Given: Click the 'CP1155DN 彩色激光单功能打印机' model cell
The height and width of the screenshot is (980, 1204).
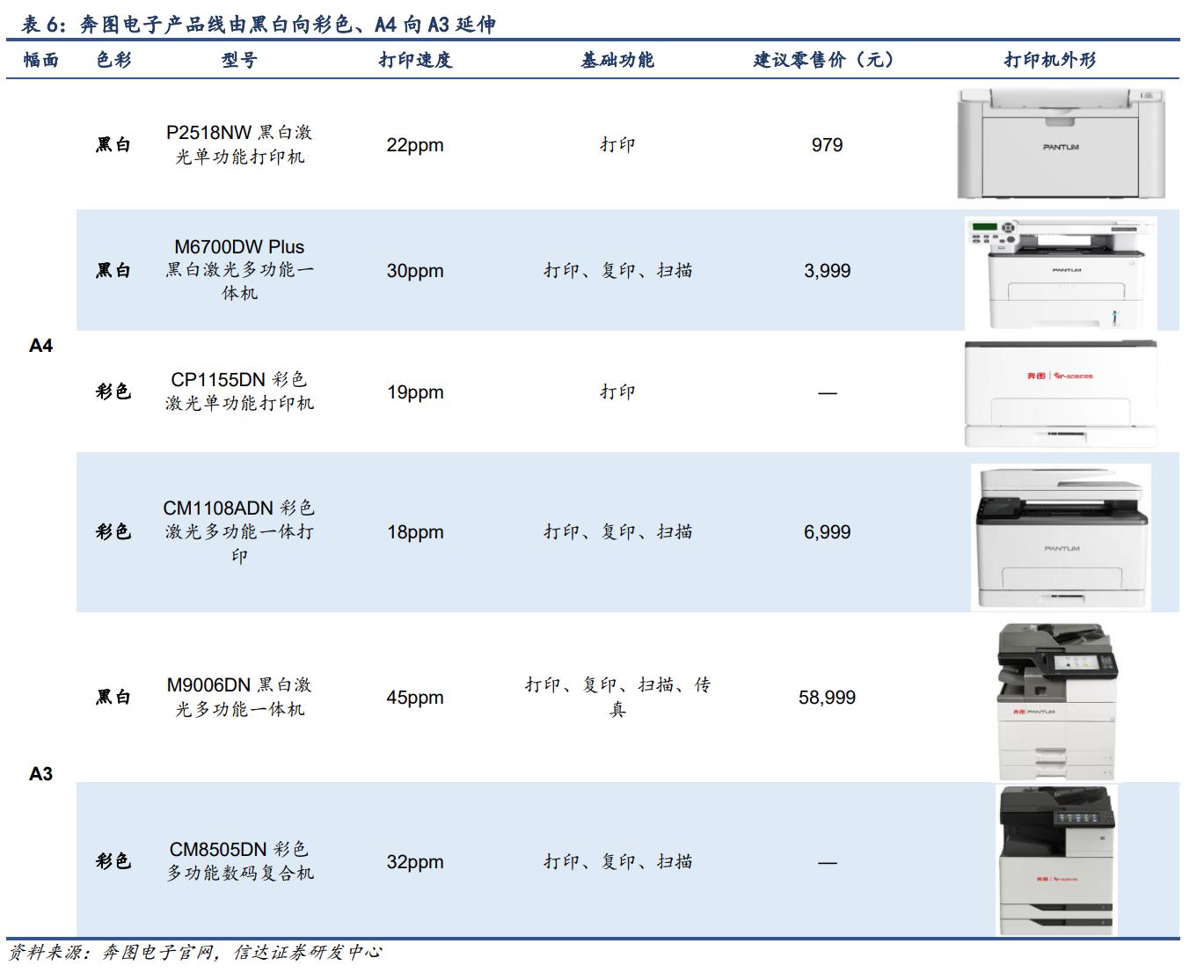Looking at the screenshot, I should 239,391.
